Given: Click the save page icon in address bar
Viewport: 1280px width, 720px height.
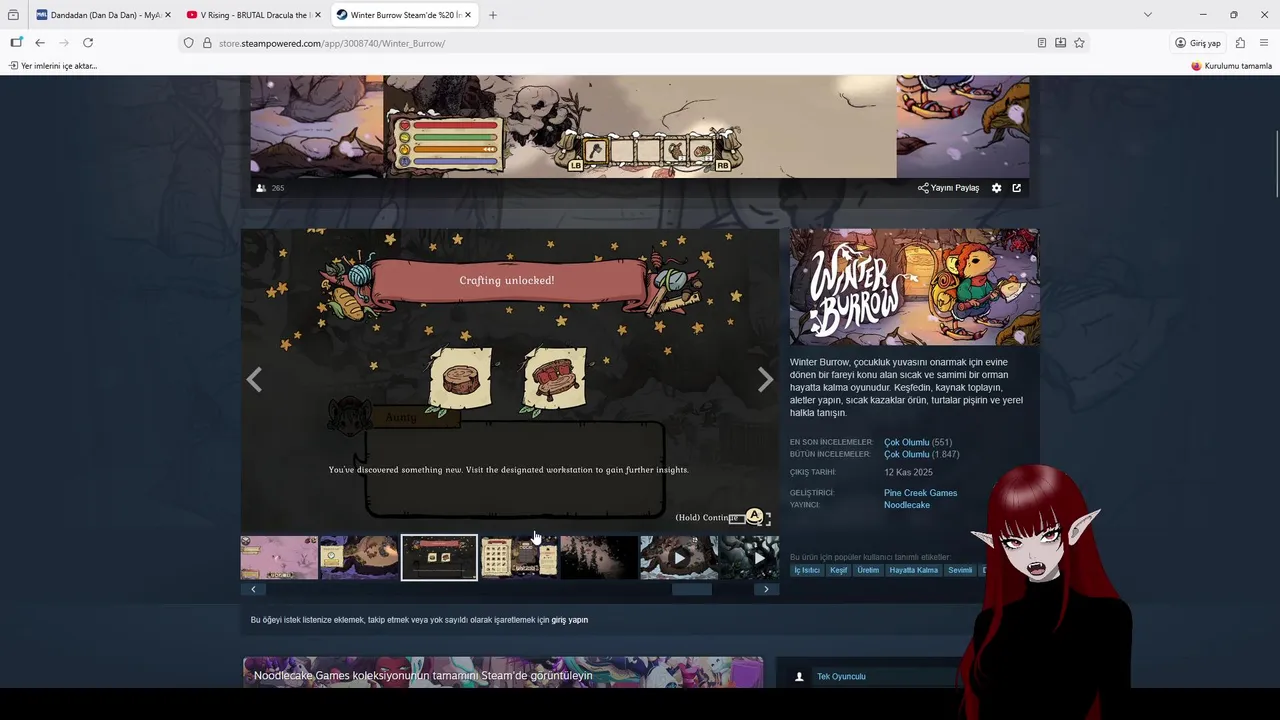Looking at the screenshot, I should tap(1060, 43).
